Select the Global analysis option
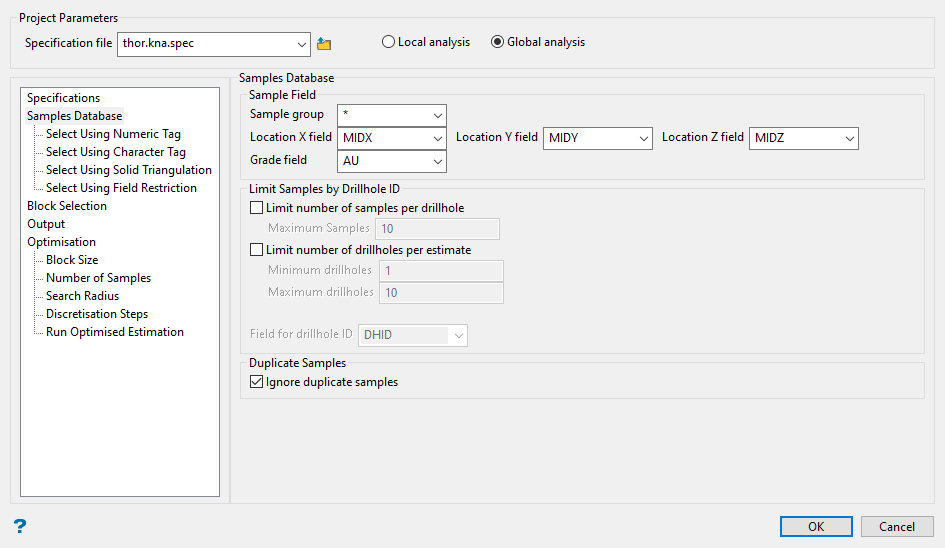 coord(497,42)
